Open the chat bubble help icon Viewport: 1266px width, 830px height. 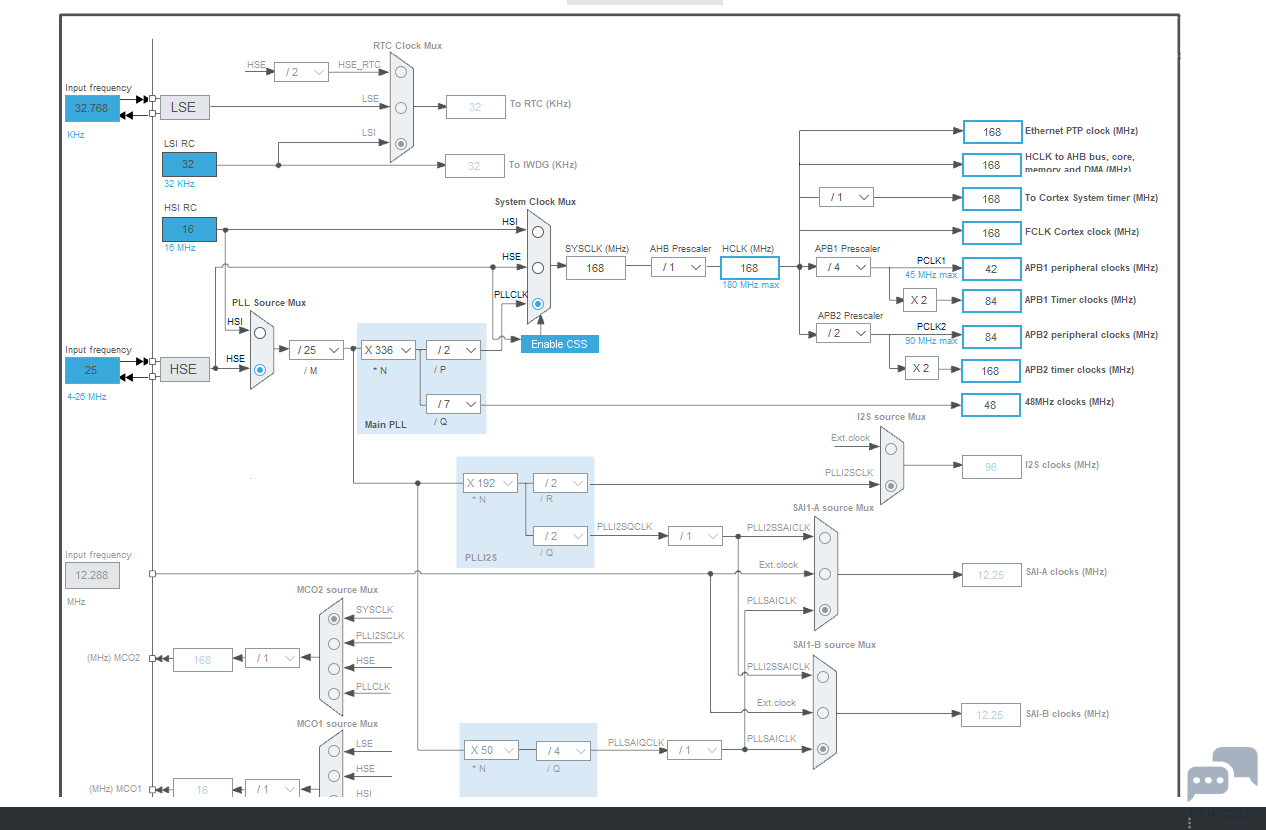[1222, 773]
